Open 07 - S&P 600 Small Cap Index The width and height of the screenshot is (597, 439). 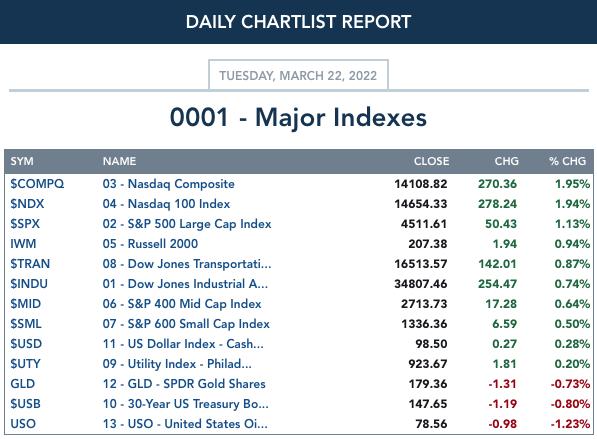coord(186,324)
